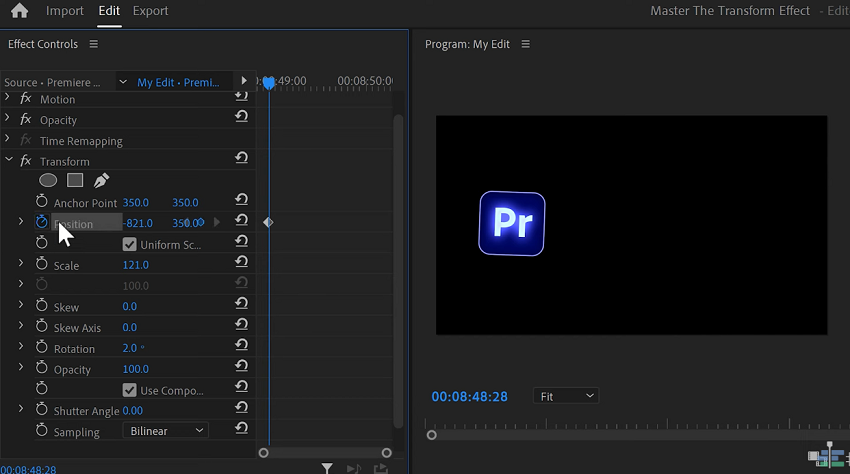Click the Effect Controls filter properties funnel icon
850x474 pixels.
click(327, 468)
